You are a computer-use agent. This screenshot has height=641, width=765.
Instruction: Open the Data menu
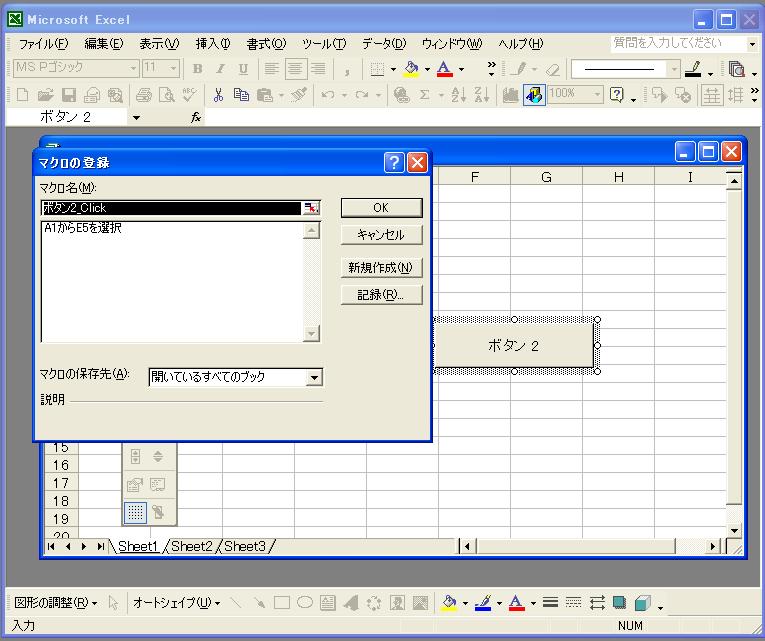384,44
